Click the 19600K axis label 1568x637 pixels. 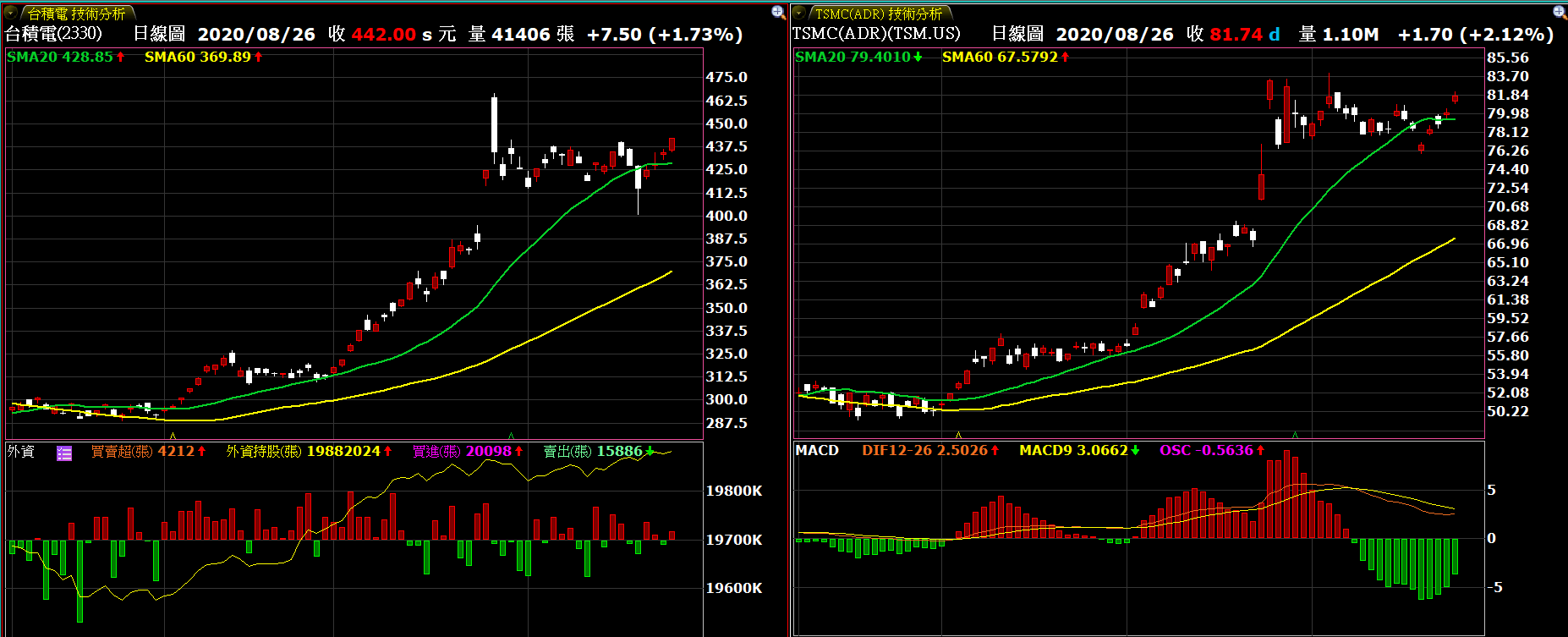734,588
